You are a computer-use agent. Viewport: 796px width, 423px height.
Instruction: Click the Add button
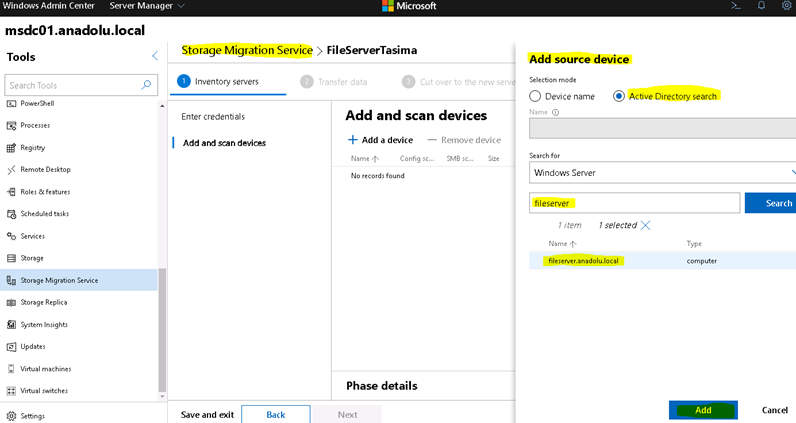click(703, 410)
